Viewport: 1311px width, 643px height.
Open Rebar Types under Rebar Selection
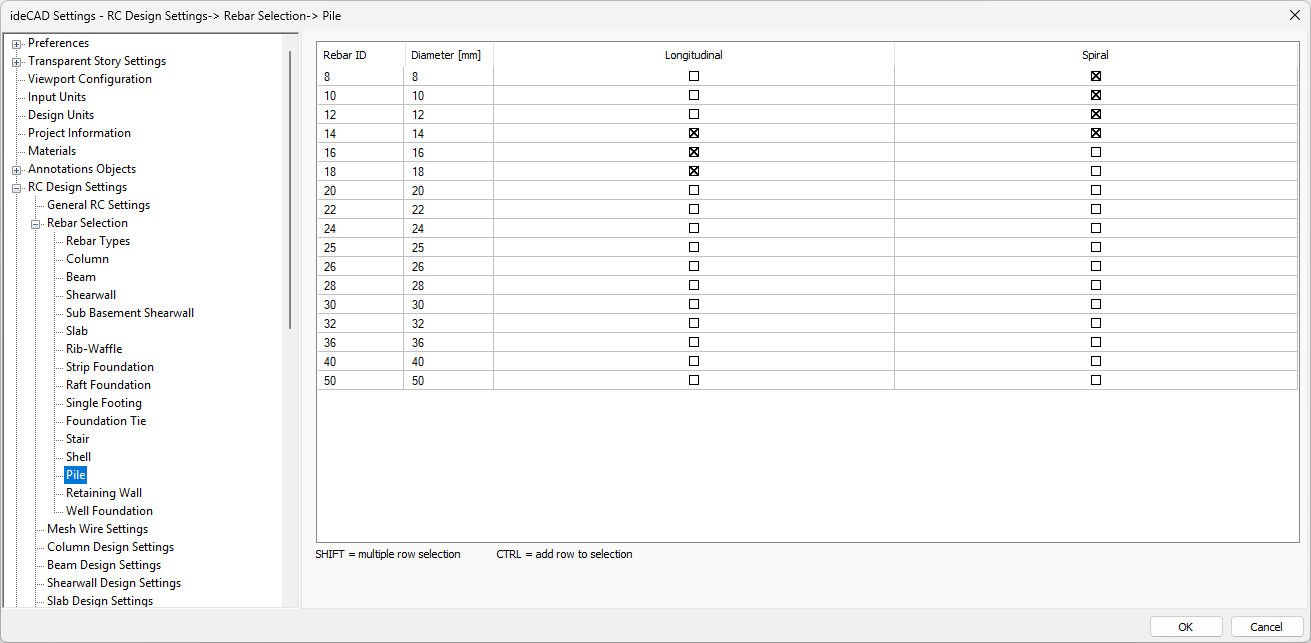(x=98, y=241)
